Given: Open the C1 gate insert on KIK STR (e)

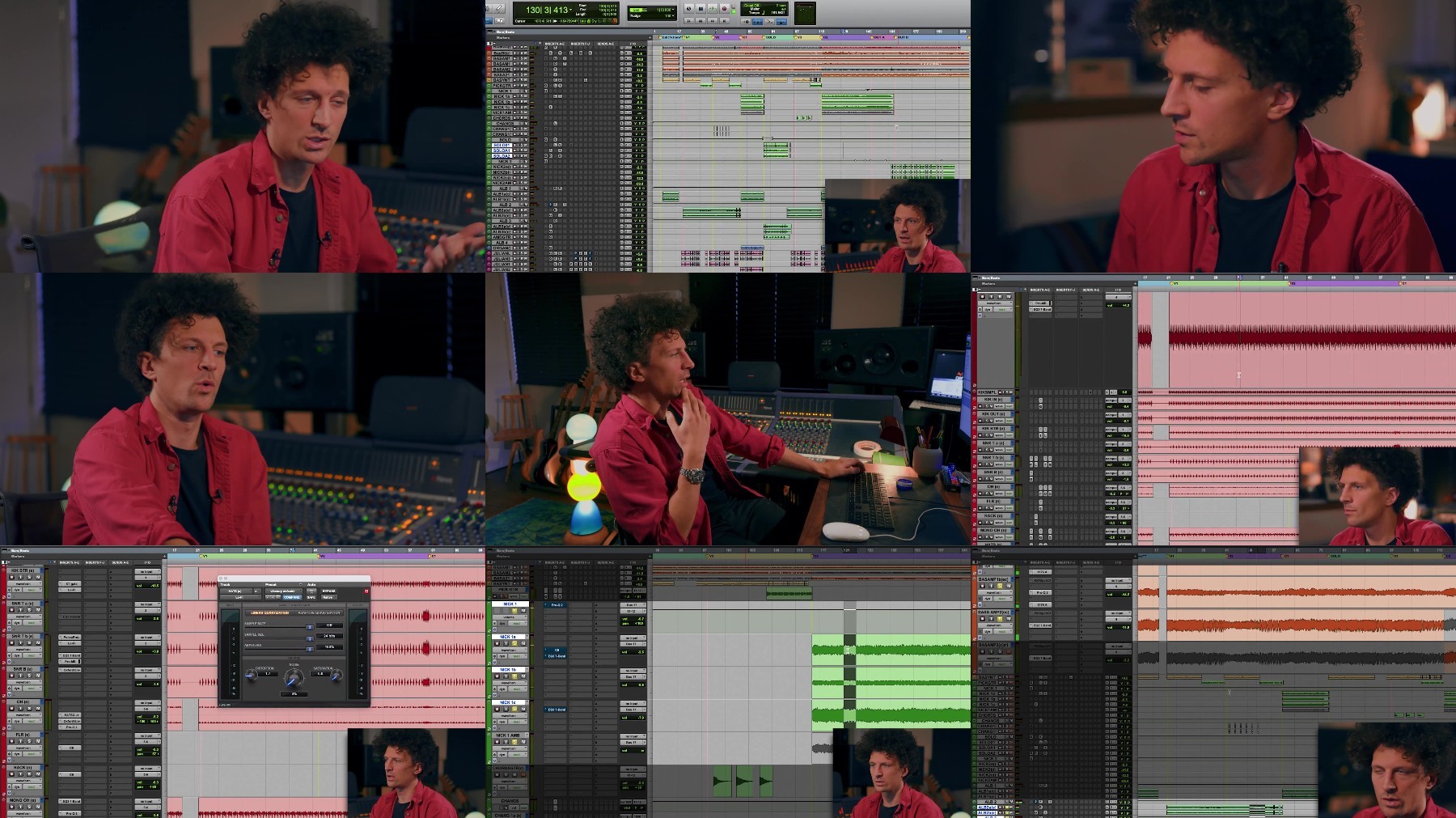Looking at the screenshot, I should pos(70,583).
